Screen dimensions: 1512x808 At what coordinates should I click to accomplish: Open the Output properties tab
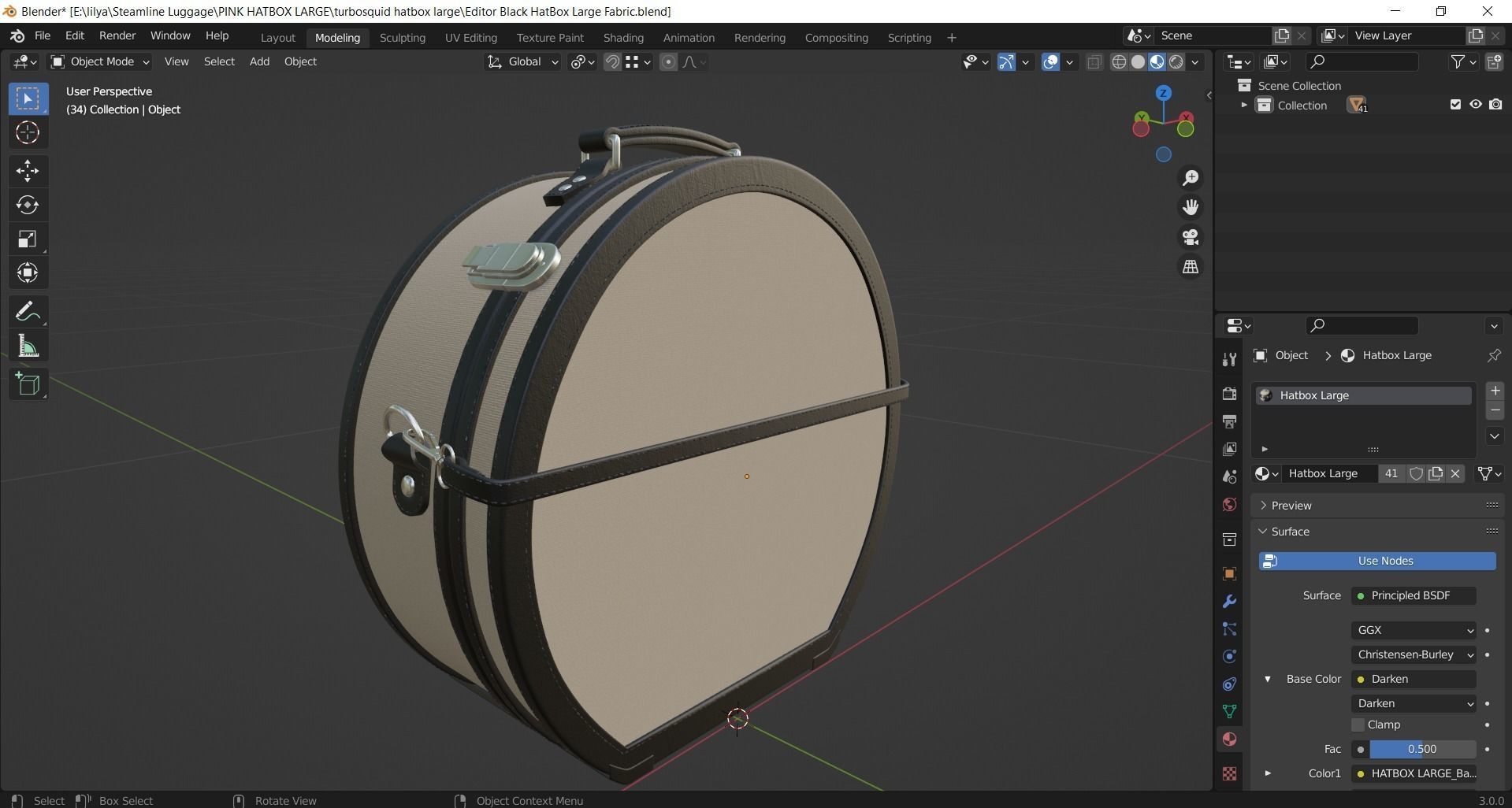(x=1229, y=421)
